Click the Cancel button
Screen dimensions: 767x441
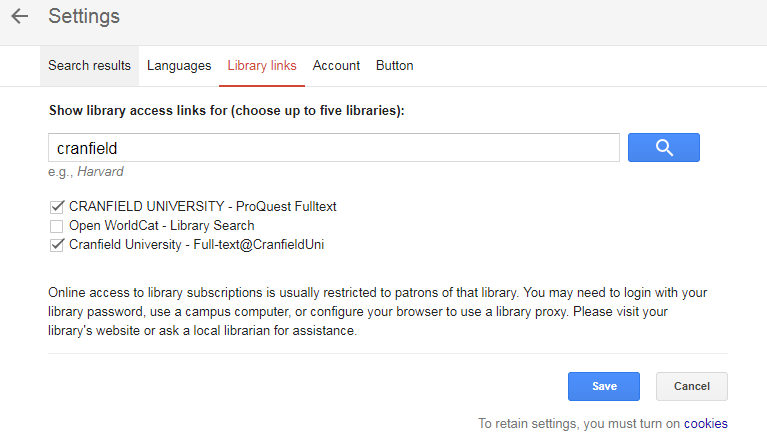pyautogui.click(x=691, y=386)
